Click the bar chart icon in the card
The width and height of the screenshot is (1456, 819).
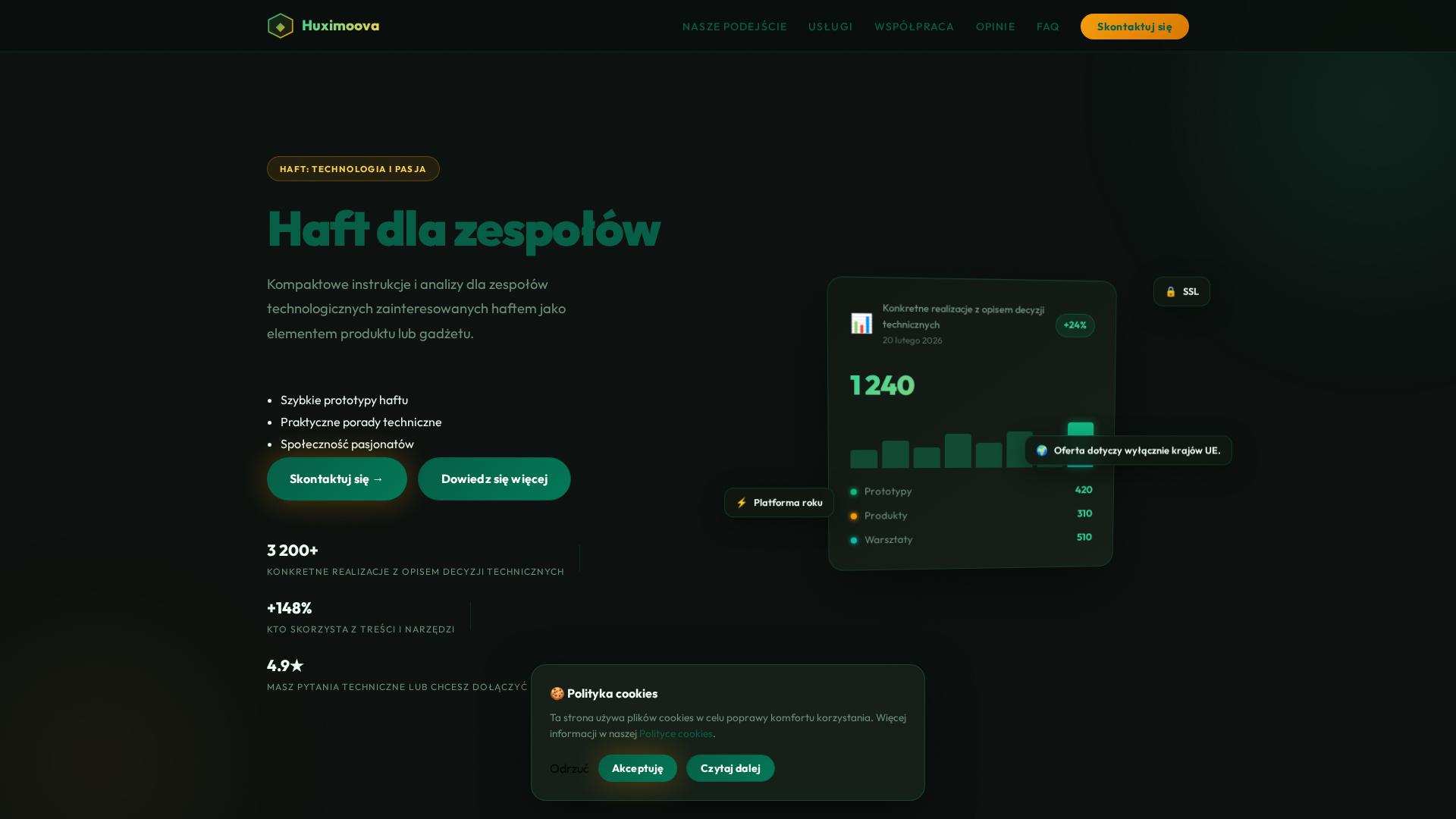pyautogui.click(x=861, y=324)
